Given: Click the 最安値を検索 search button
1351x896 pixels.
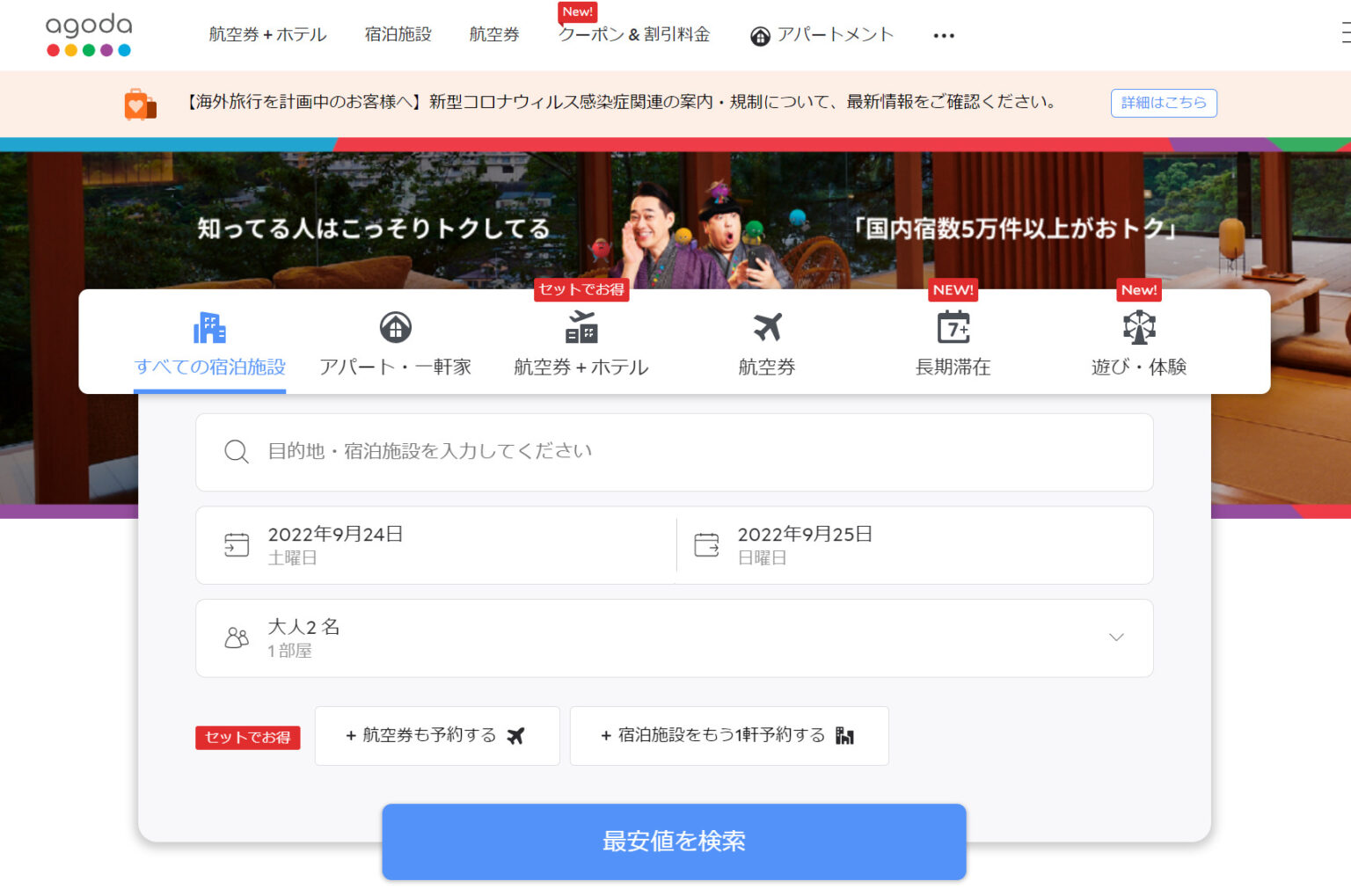Looking at the screenshot, I should coord(674,841).
